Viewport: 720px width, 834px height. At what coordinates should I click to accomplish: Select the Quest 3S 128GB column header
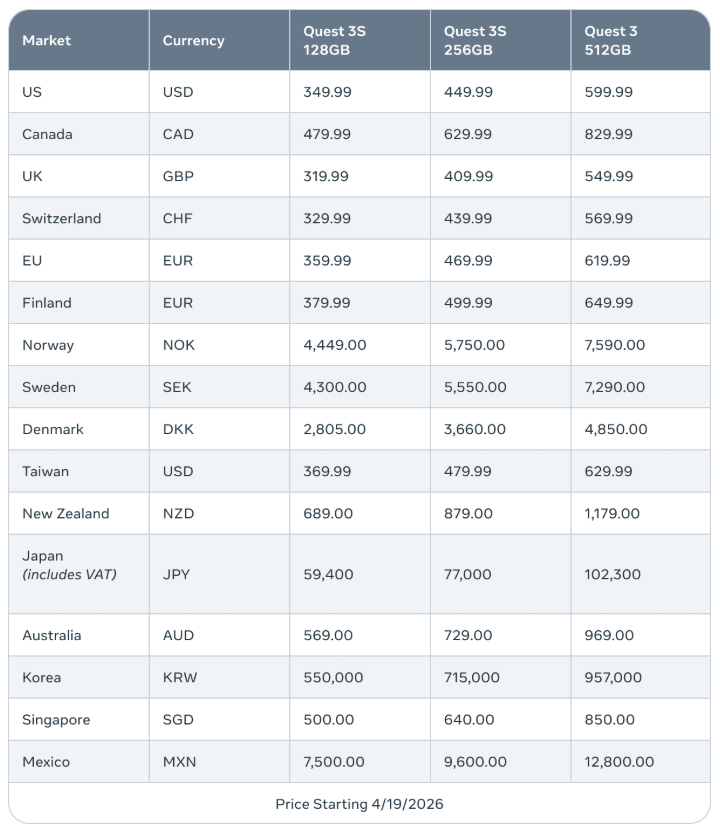click(335, 40)
